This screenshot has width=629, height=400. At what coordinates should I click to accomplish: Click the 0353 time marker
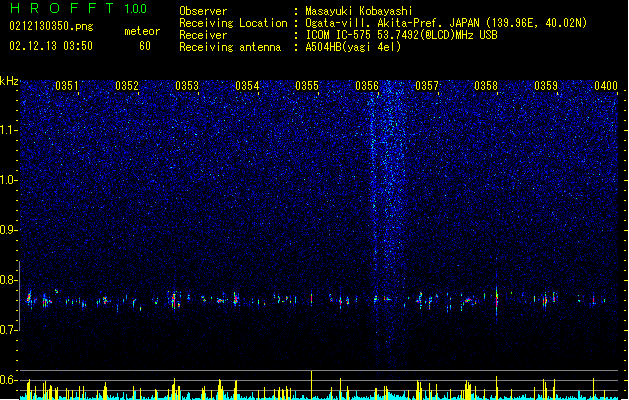point(187,86)
